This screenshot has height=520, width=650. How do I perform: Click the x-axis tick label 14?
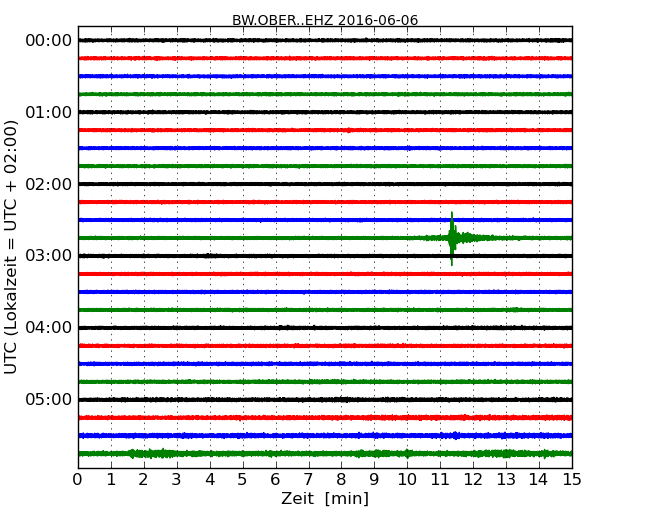539,479
